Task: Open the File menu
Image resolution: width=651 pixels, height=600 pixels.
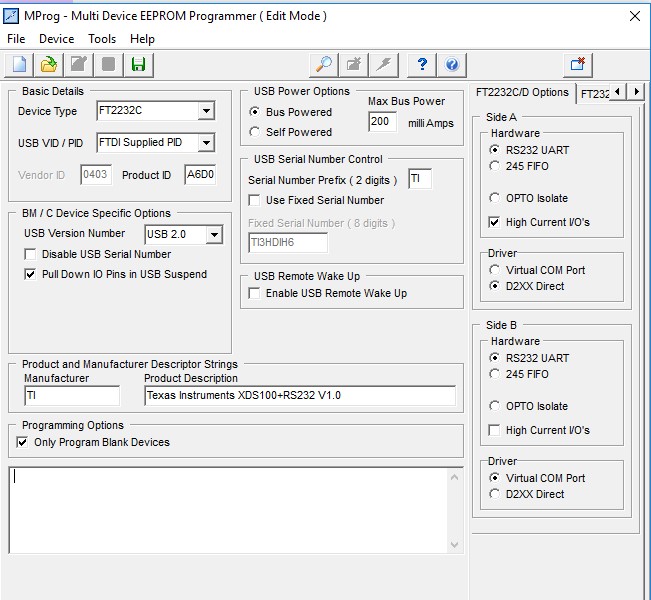Action: [16, 39]
